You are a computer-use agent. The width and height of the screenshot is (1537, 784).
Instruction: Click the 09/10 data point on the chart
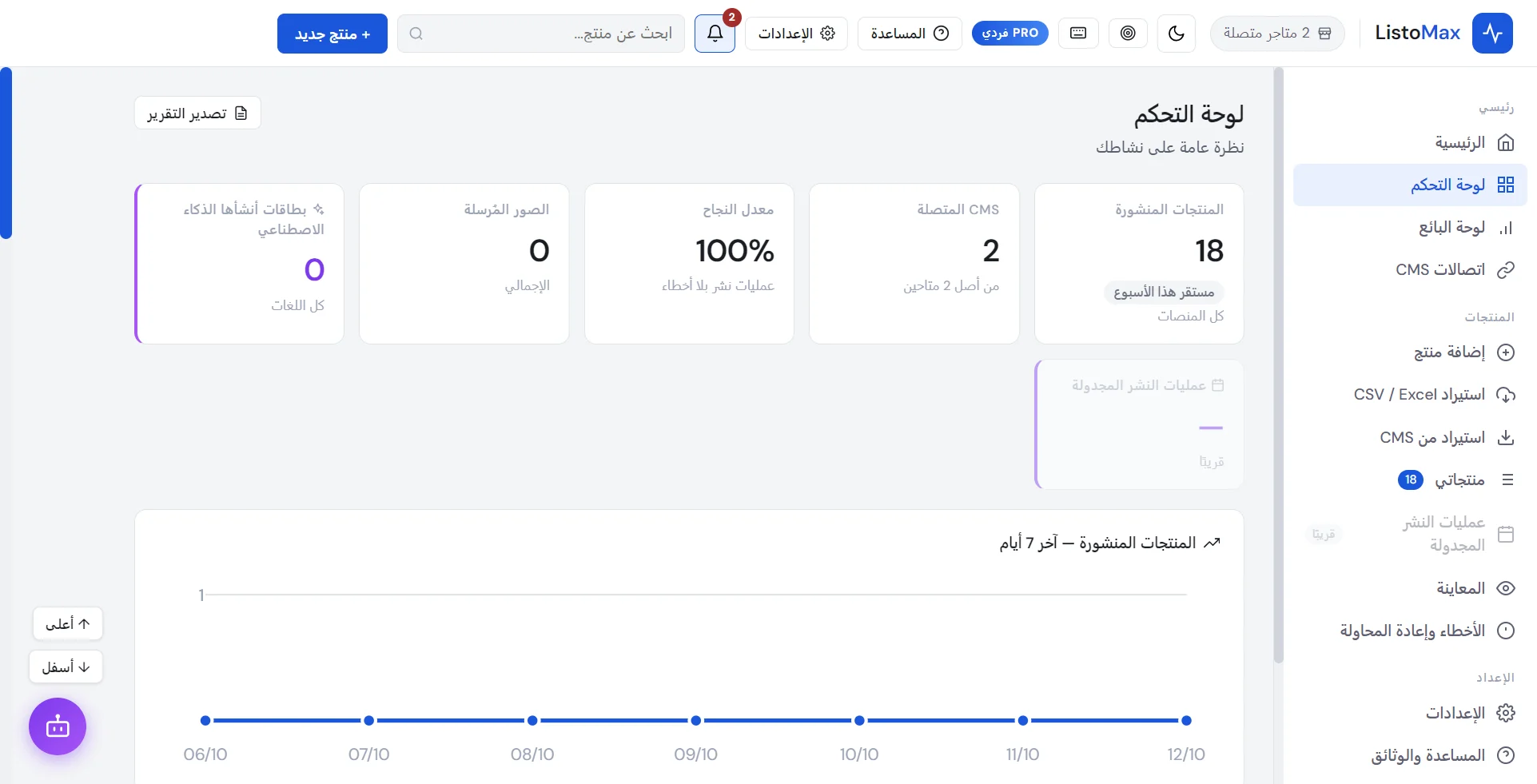click(696, 721)
